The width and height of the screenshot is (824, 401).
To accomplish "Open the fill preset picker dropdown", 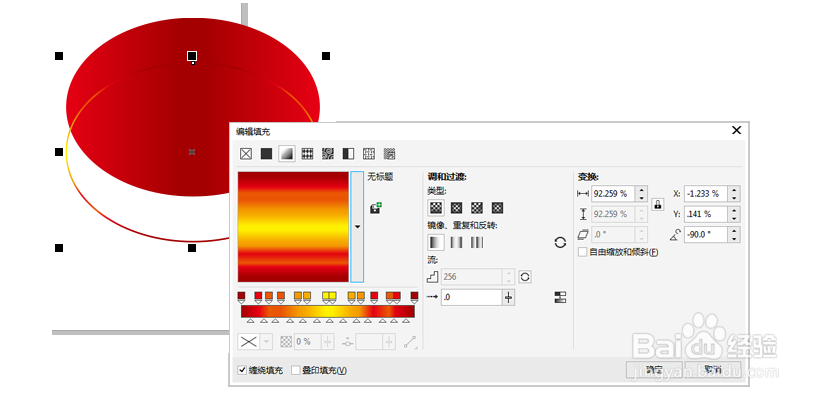I will click(357, 227).
